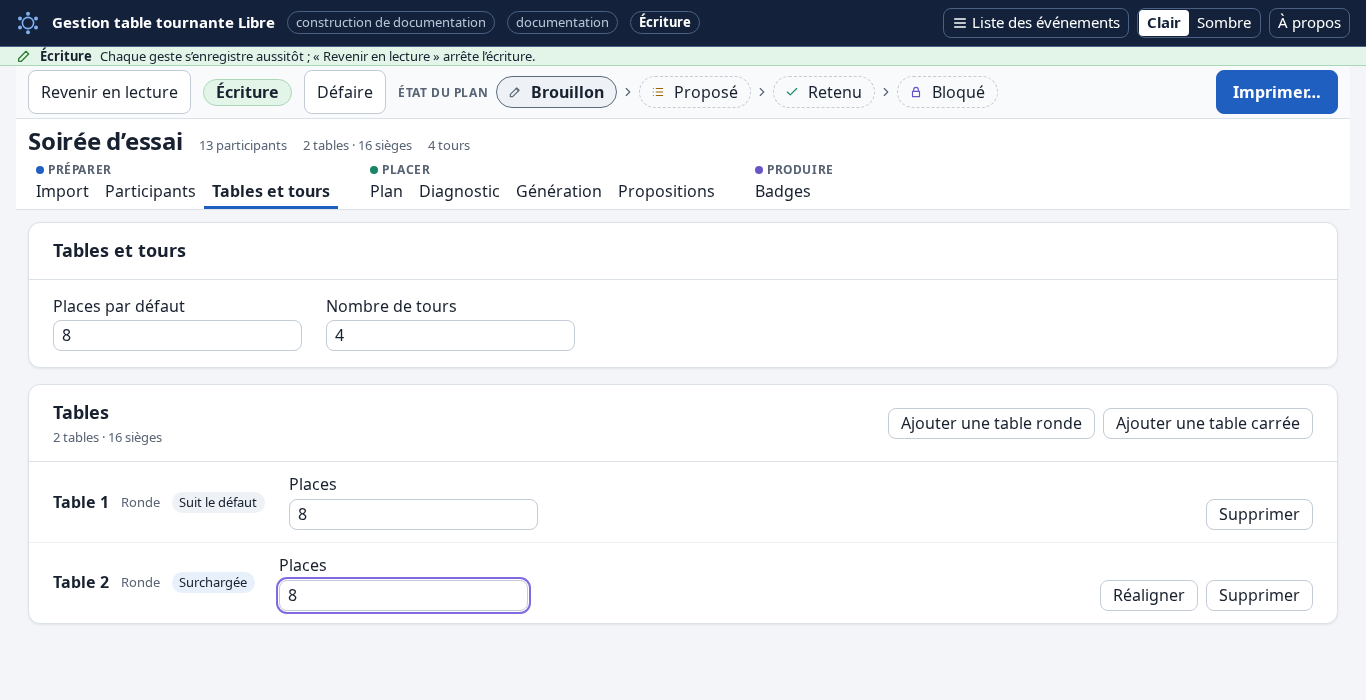The height and width of the screenshot is (700, 1366).
Task: Click the 'Gestion table tournante Libre' title
Action: 163,22
